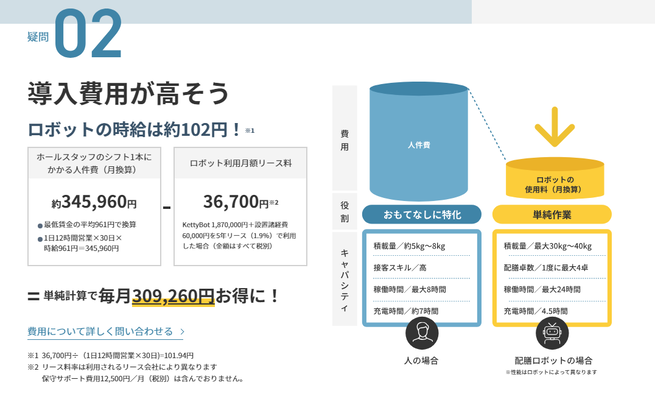Screen dimensions: 655x402
Task: Click the highlighted 309,260円 savings figure
Action: 173,296
